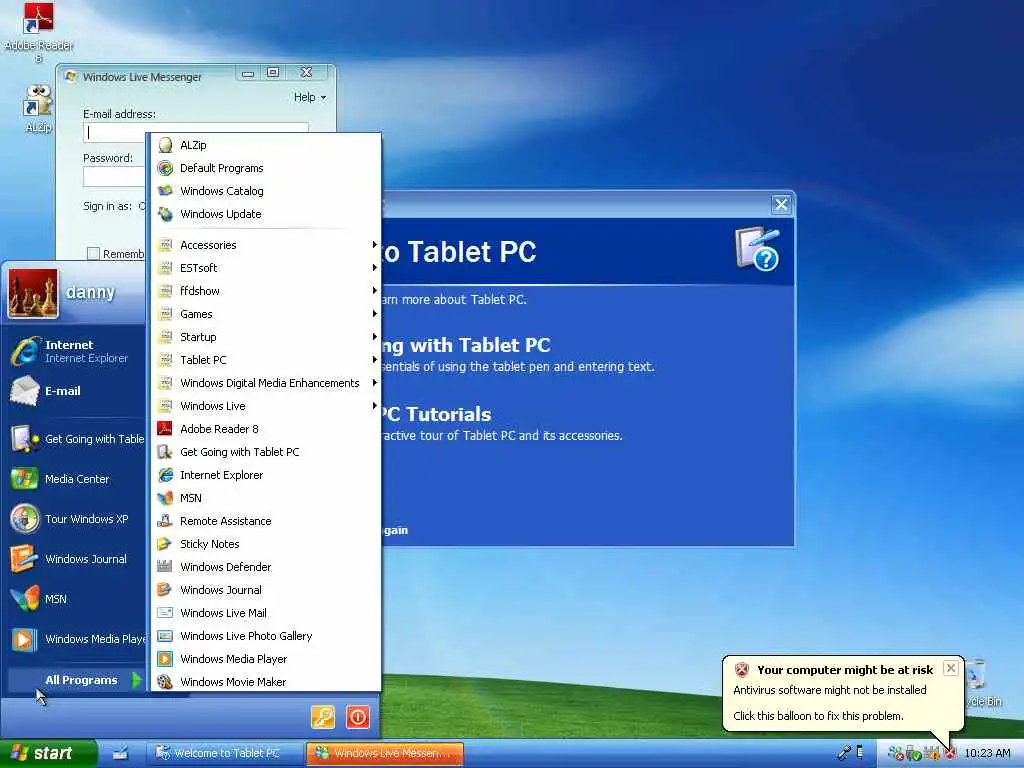Click the danny user picture
This screenshot has height=768, width=1024.
[33, 293]
